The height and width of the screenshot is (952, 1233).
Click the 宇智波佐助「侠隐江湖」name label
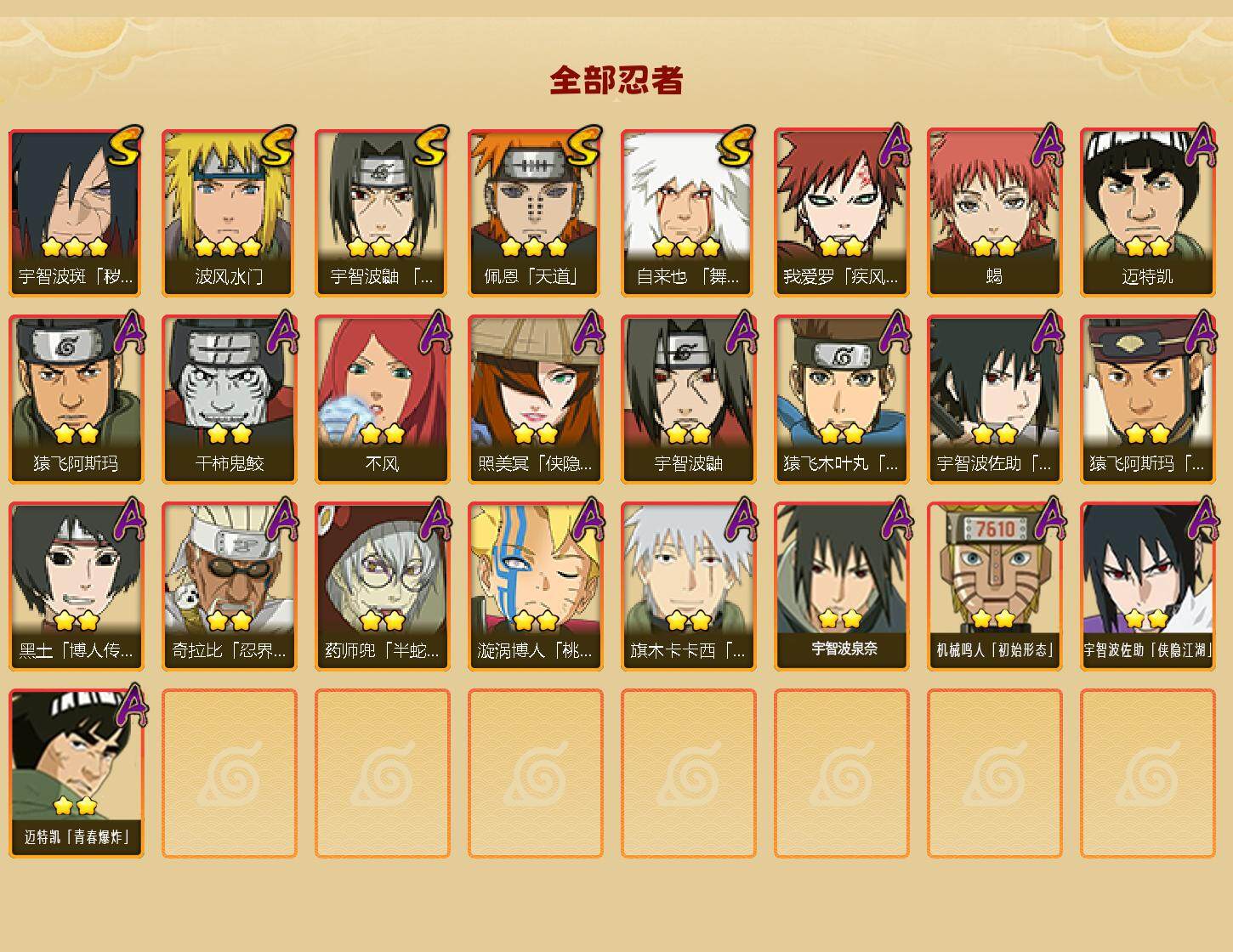pos(1147,650)
